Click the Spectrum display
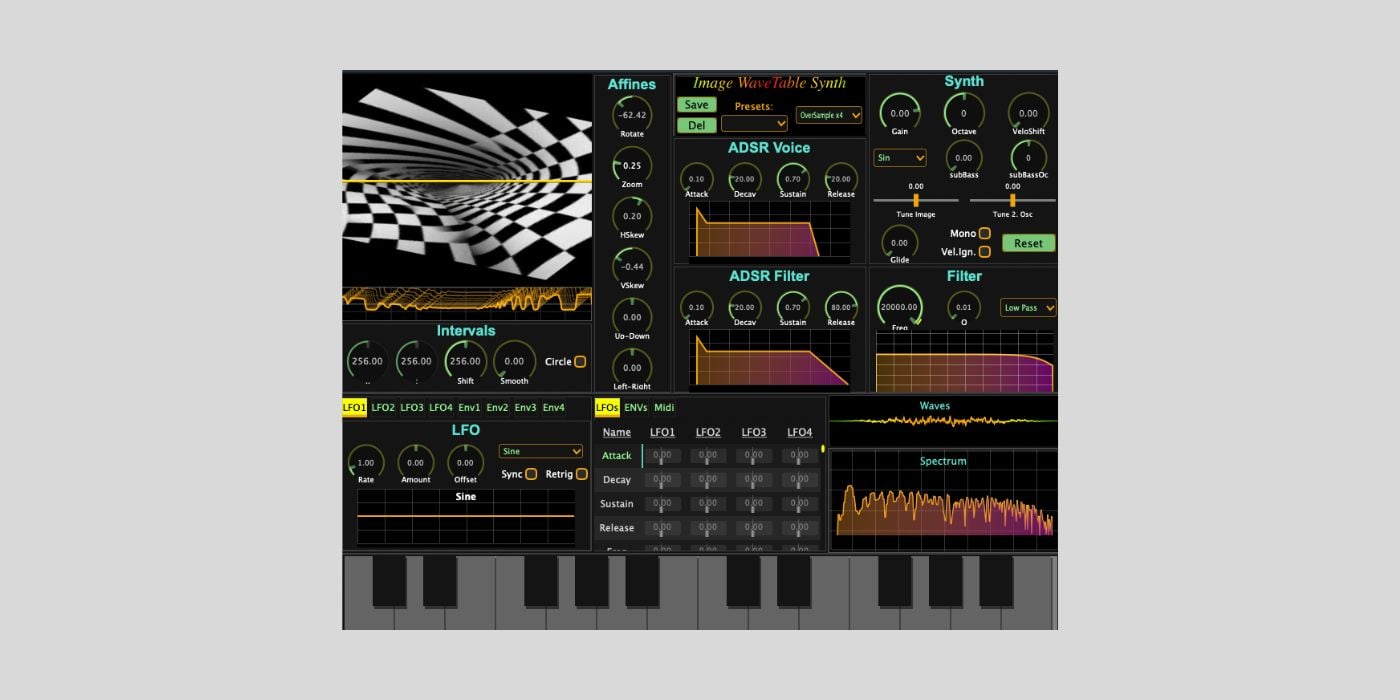 (x=943, y=500)
